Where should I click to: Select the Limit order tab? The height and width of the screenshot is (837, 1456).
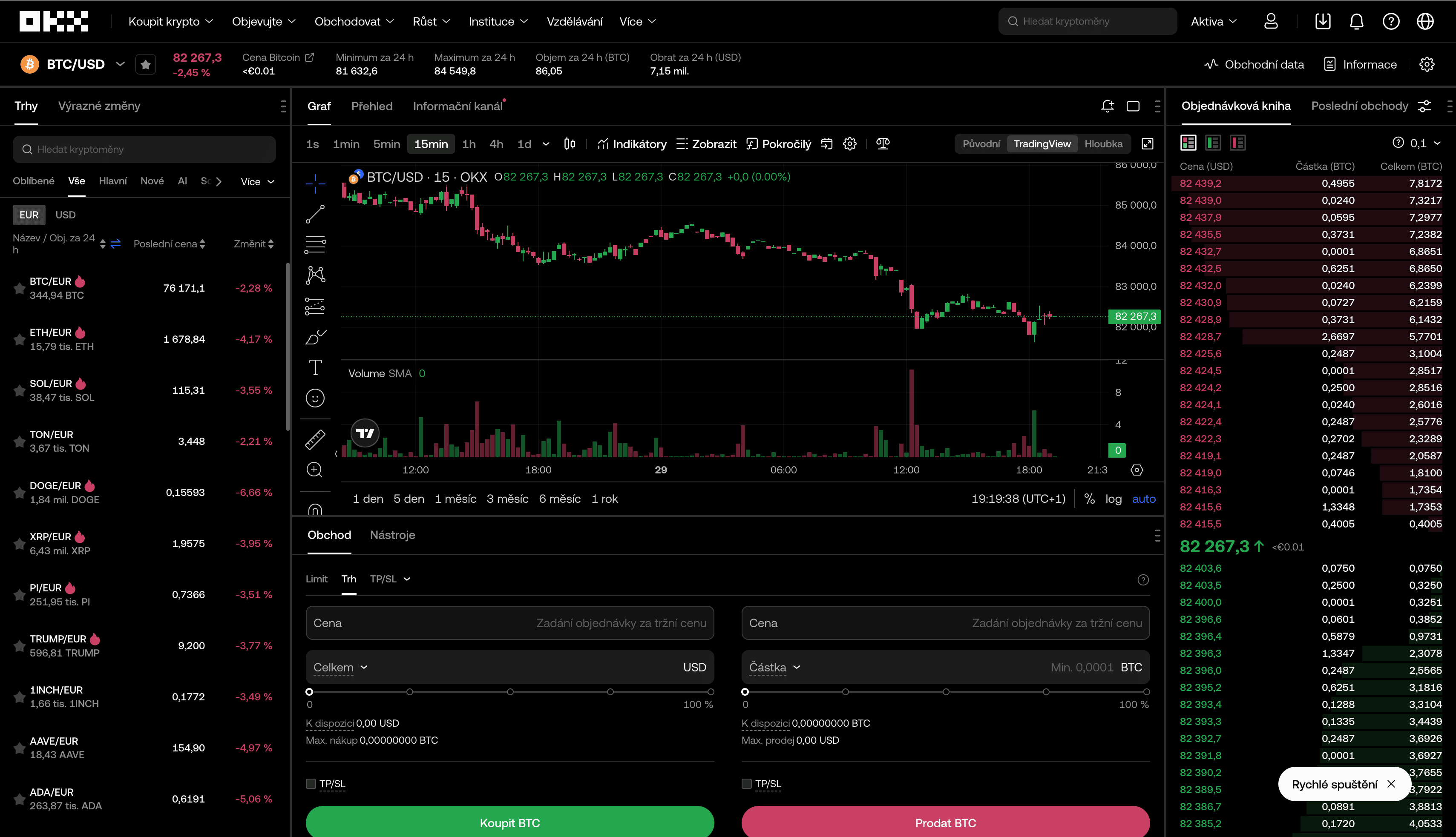click(x=316, y=579)
